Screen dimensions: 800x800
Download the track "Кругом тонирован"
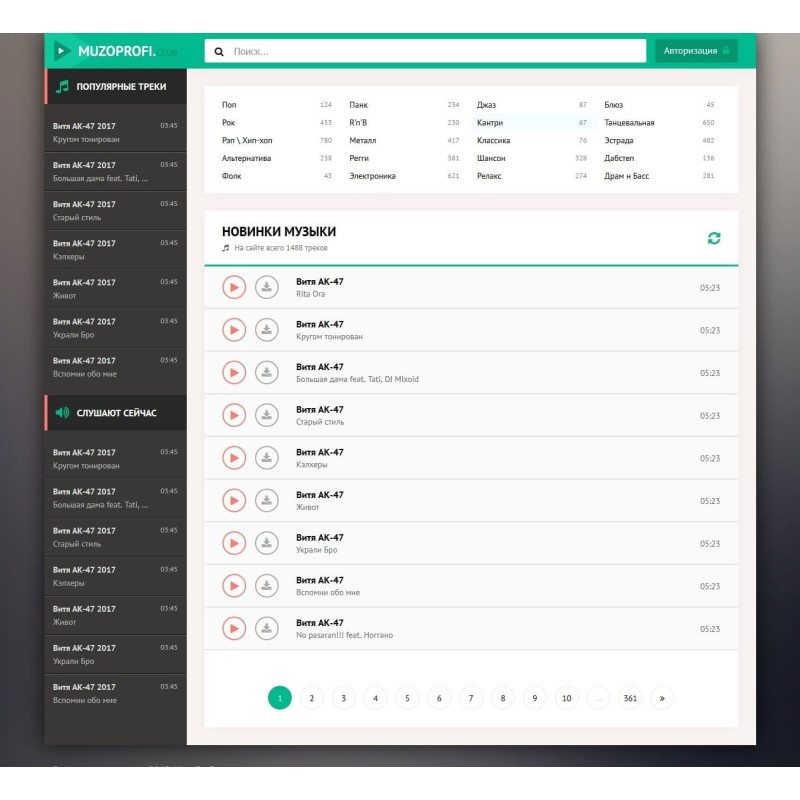coord(266,330)
